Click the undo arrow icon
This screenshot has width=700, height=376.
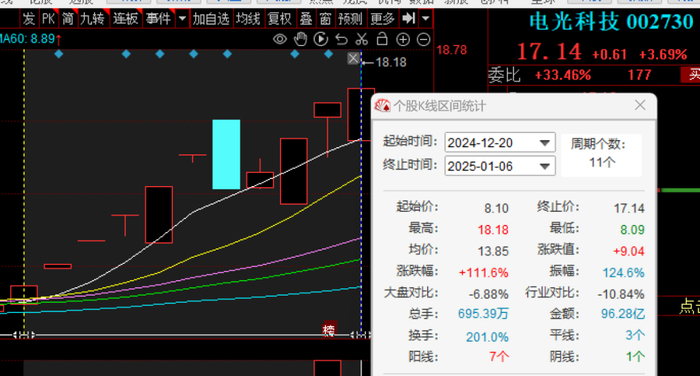[x=342, y=39]
